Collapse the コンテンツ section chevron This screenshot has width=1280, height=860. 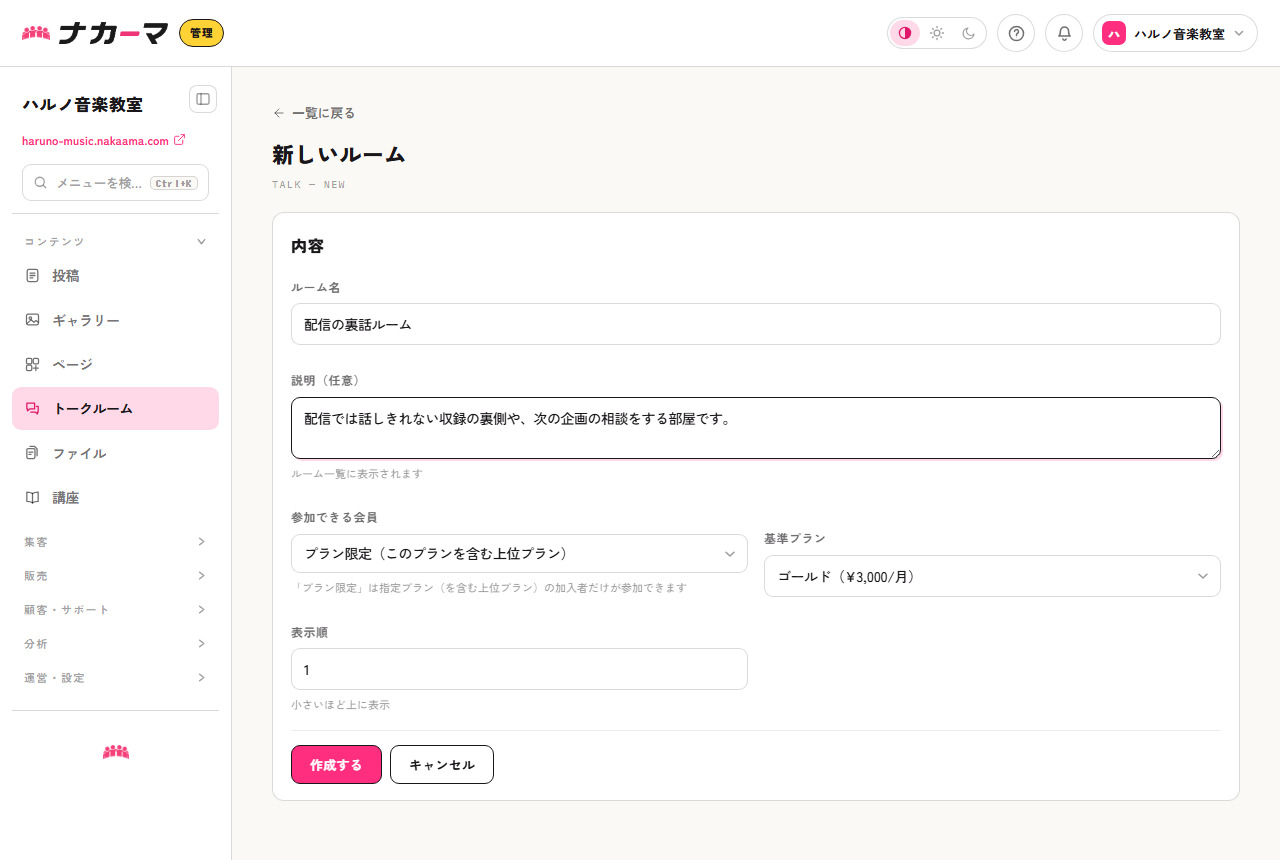click(x=201, y=241)
